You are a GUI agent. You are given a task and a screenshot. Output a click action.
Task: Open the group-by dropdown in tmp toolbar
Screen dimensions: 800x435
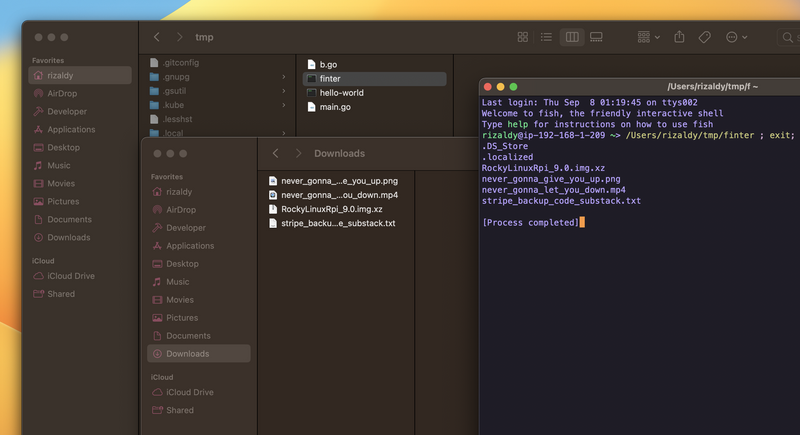pyautogui.click(x=648, y=37)
